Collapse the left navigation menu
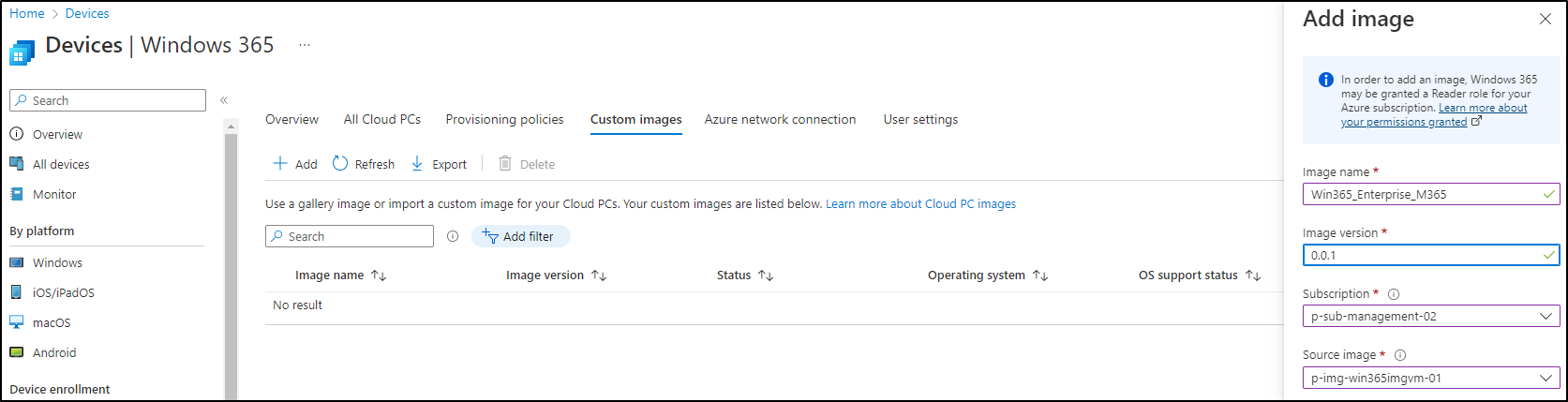This screenshot has height=402, width=1568. [224, 100]
